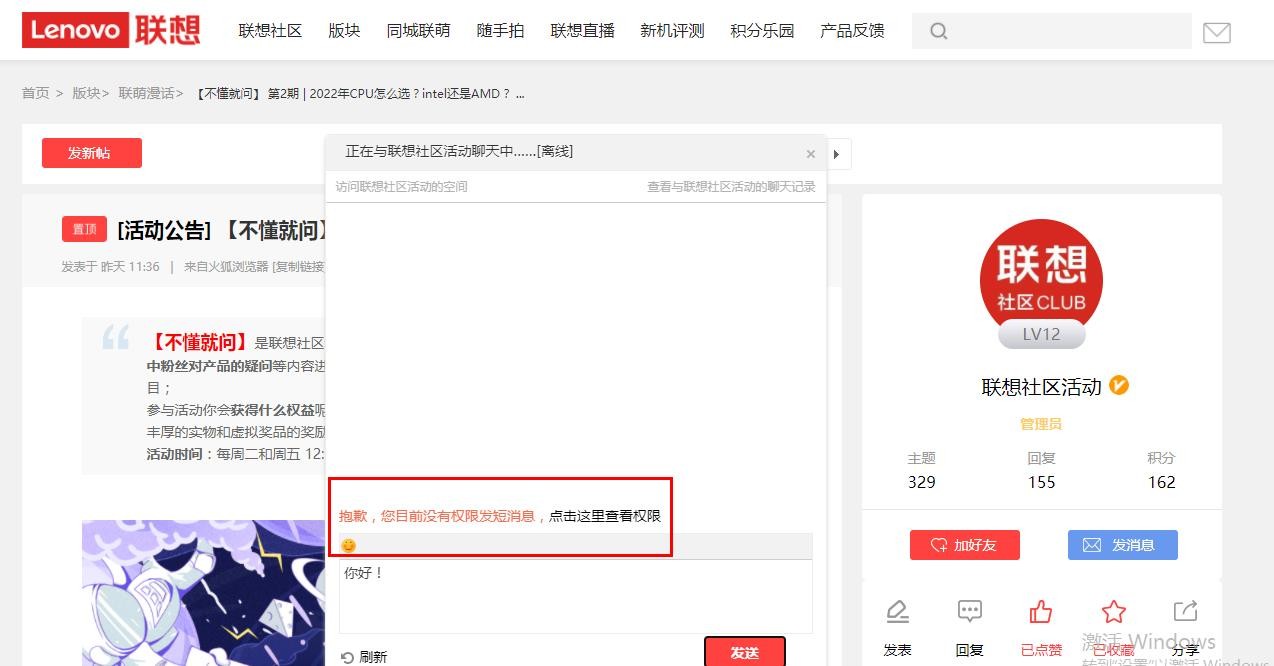Screen dimensions: 1274x666
Task: Open 随手拍 section
Action: (500, 31)
